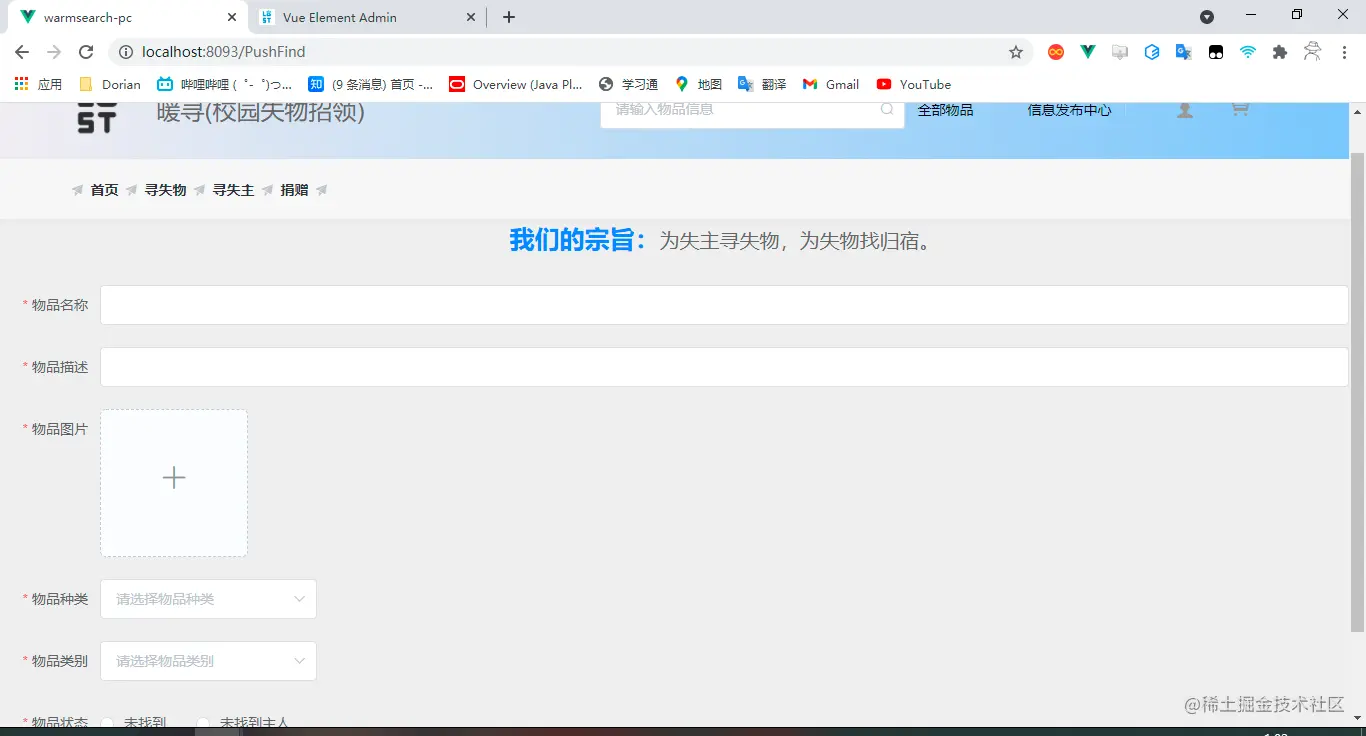The image size is (1366, 736).
Task: Click 全部物品 in the header
Action: 945,110
